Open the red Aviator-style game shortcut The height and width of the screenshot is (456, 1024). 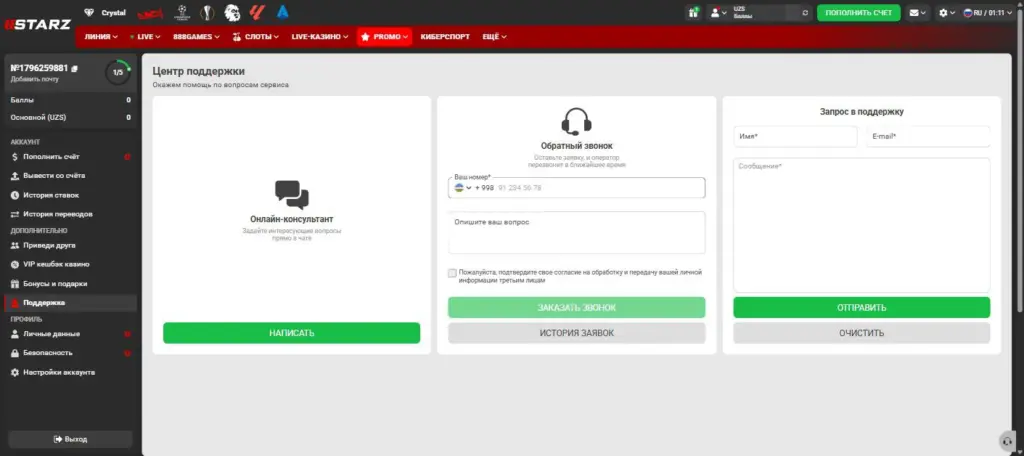(150, 12)
